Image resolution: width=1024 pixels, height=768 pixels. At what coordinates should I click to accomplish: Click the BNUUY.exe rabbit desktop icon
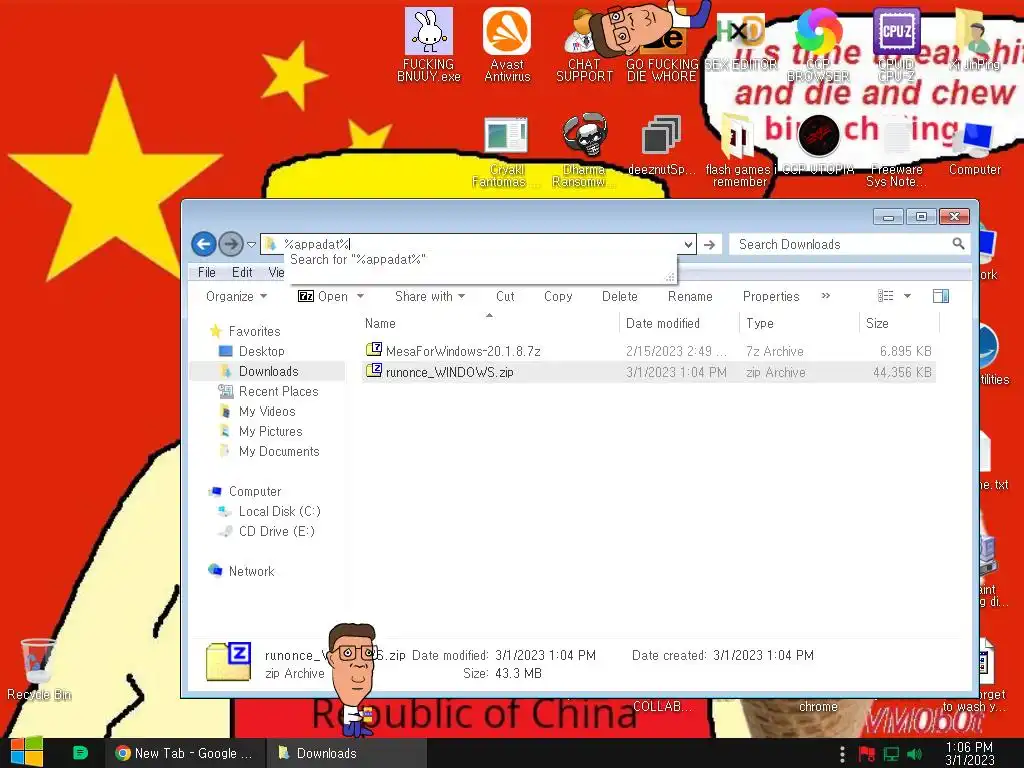pos(428,44)
